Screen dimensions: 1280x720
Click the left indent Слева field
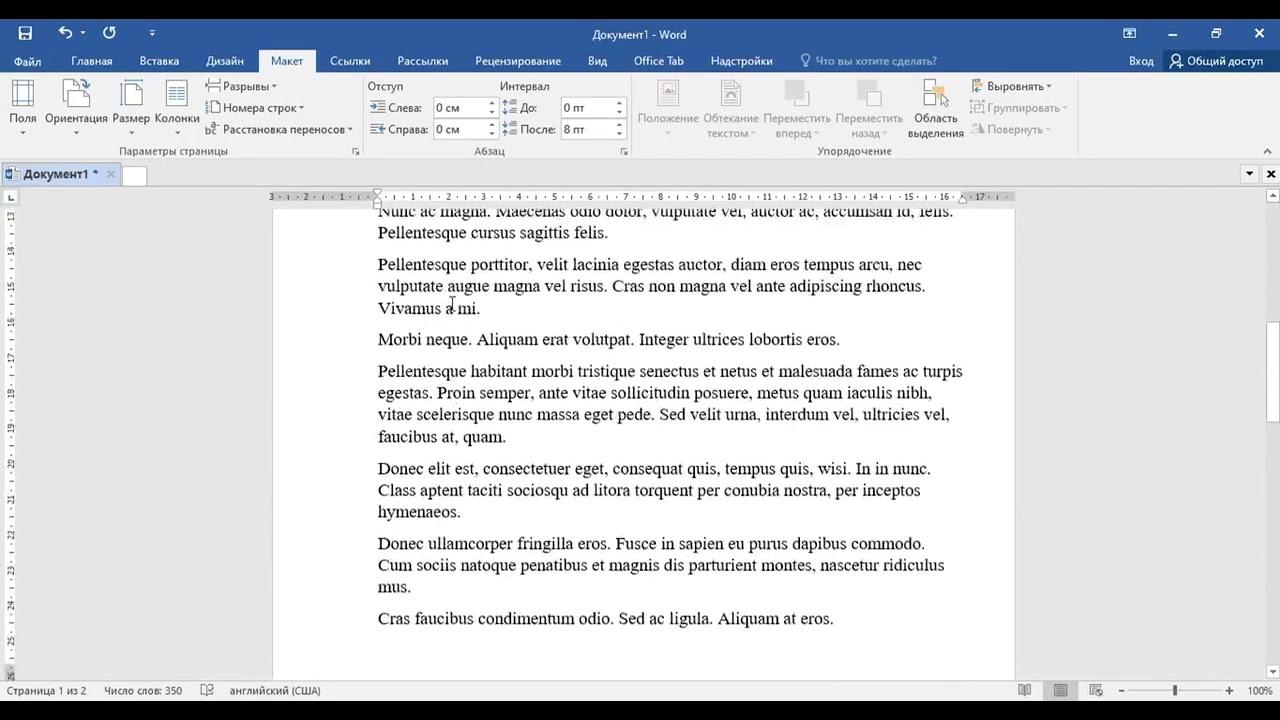point(460,108)
